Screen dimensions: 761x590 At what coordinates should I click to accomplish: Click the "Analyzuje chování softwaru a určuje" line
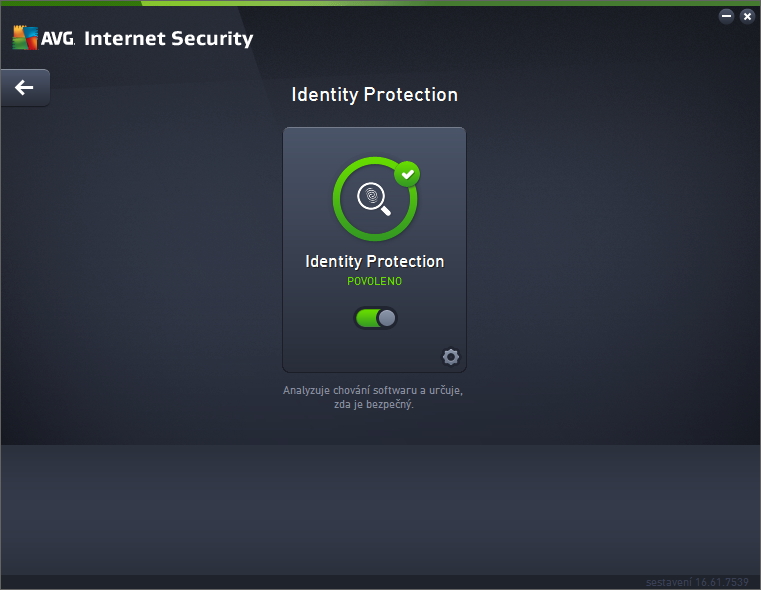(x=372, y=390)
